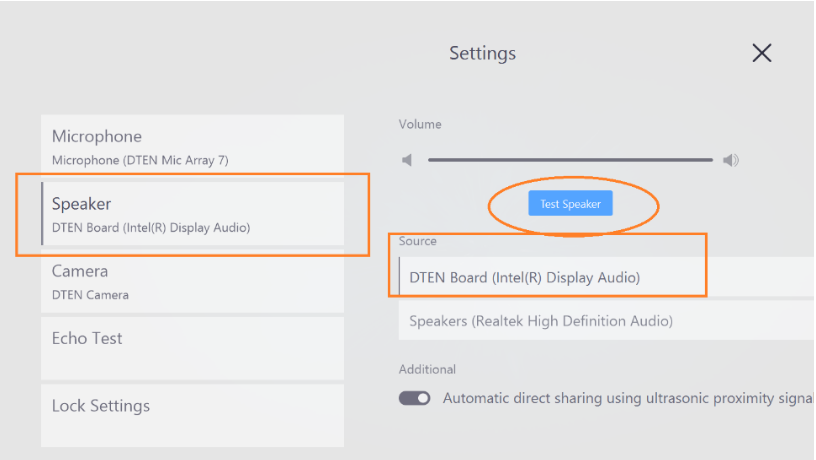
Task: Click the Source label
Action: [x=417, y=241]
